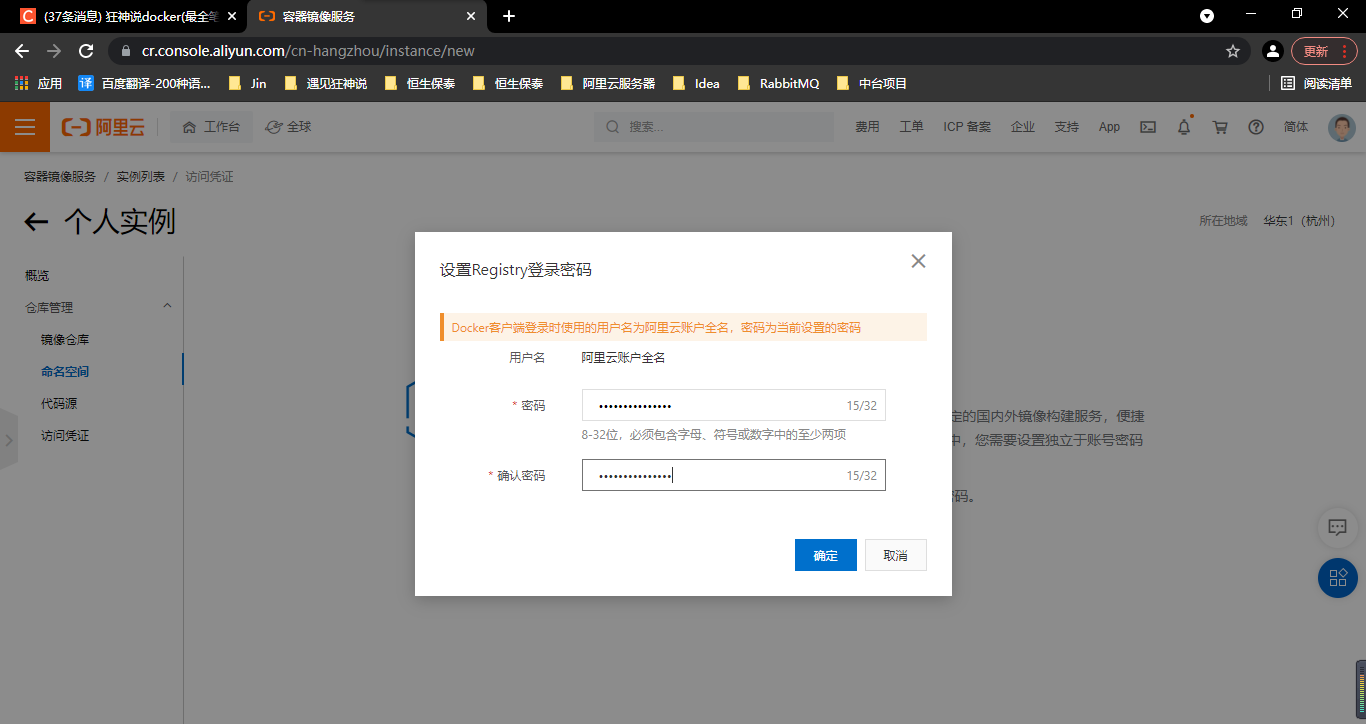1366x724 pixels.
Task: Click the 更新 Chrome update button
Action: (1324, 51)
